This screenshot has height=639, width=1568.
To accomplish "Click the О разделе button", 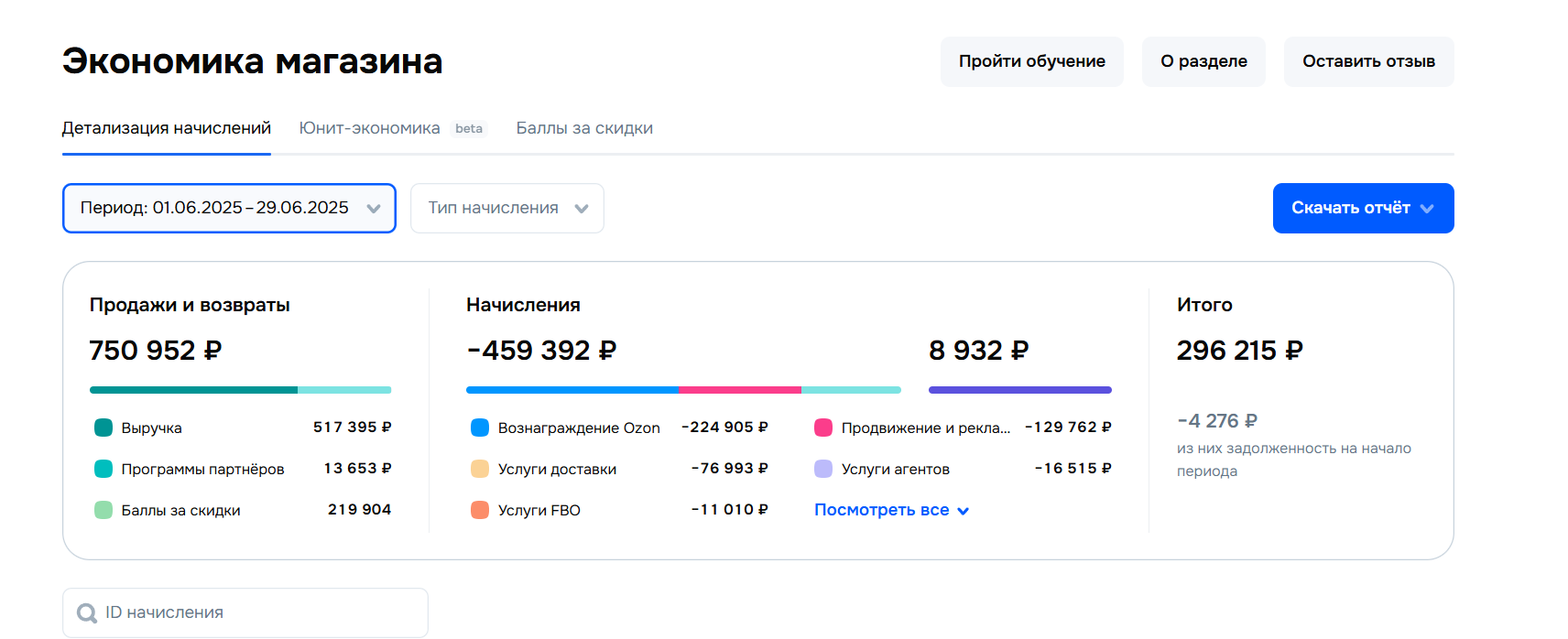I will [x=1203, y=61].
